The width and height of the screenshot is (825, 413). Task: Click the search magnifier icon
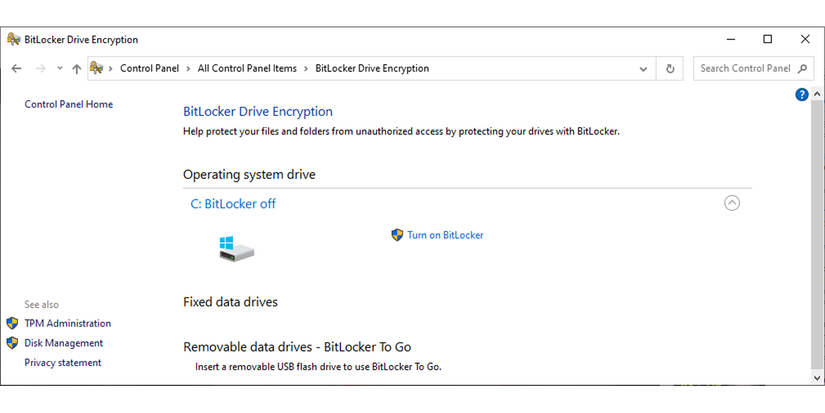[x=802, y=69]
